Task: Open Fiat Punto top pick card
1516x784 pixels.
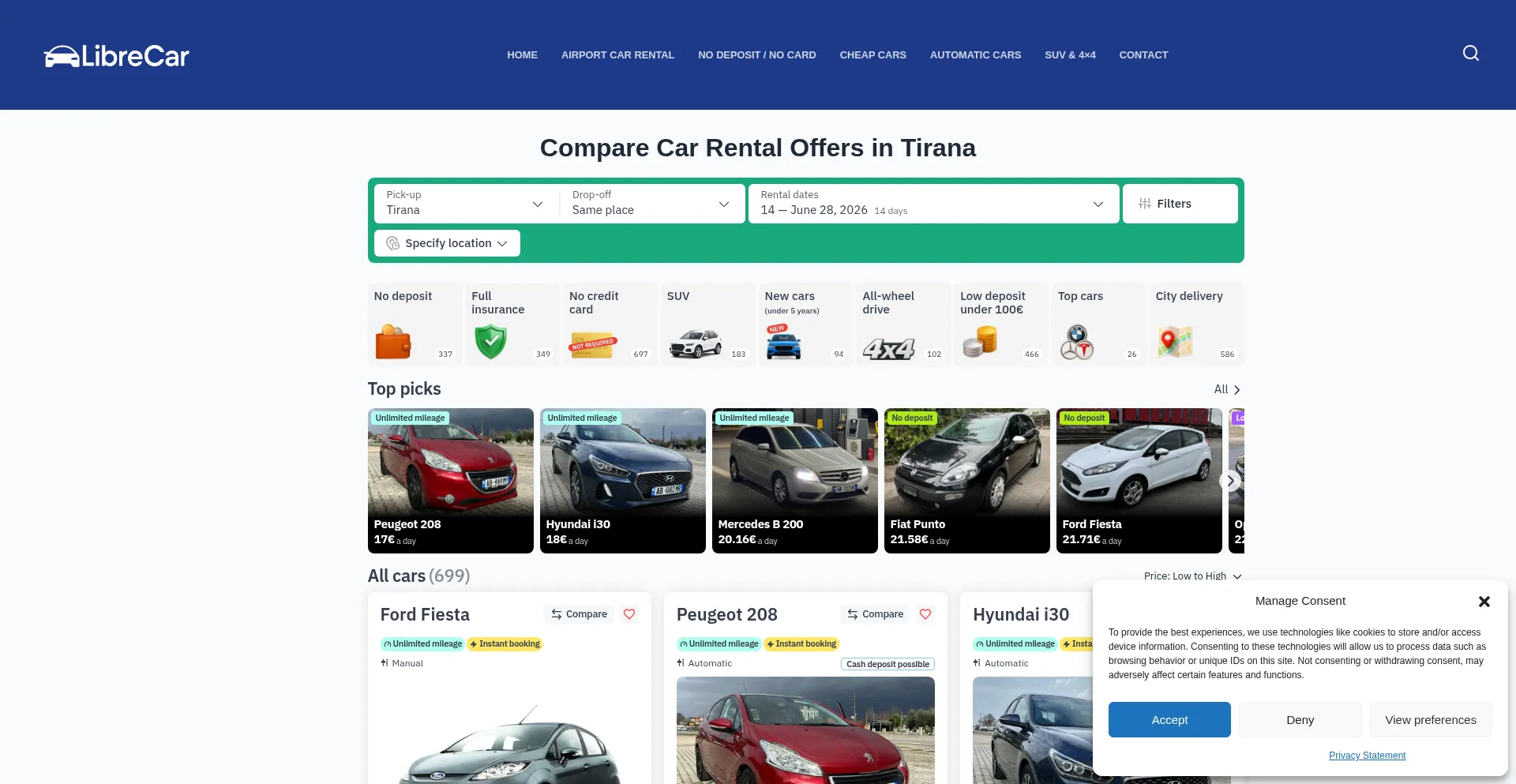Action: point(967,481)
